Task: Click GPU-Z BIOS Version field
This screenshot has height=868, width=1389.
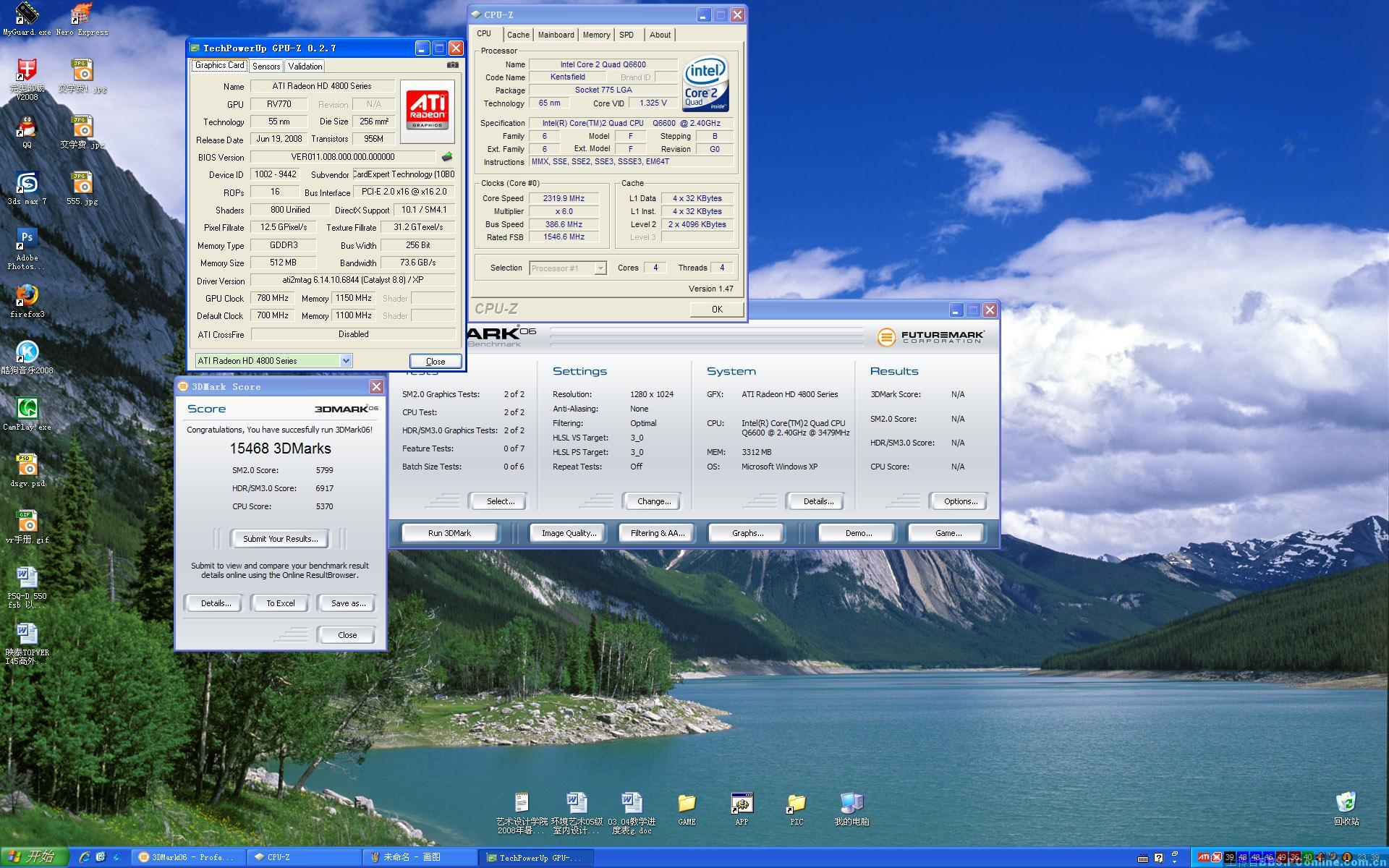Action: (343, 157)
